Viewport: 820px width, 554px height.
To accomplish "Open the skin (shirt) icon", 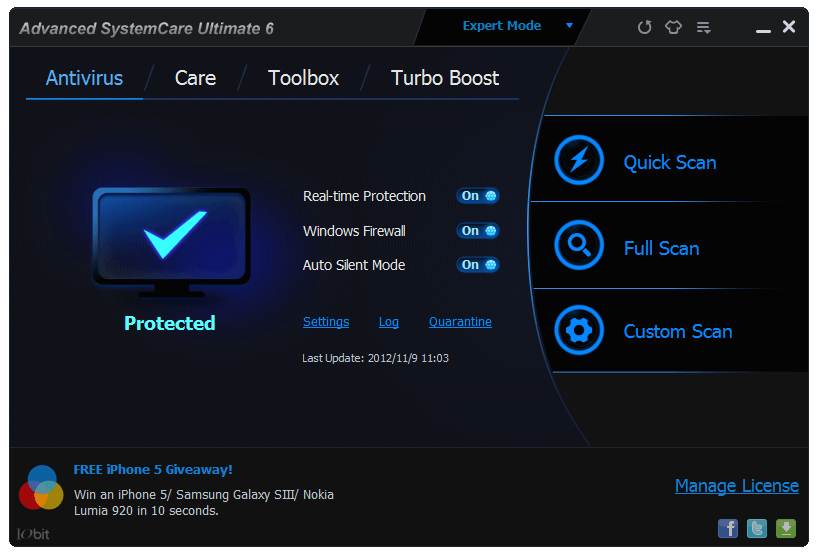I will pyautogui.click(x=673, y=27).
